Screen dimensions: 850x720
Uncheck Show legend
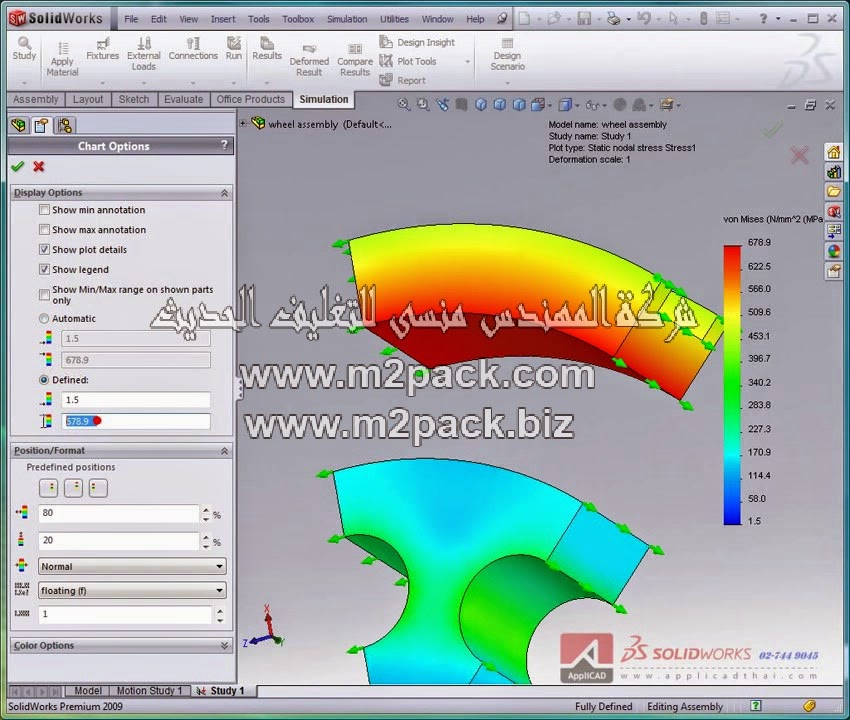(x=44, y=269)
